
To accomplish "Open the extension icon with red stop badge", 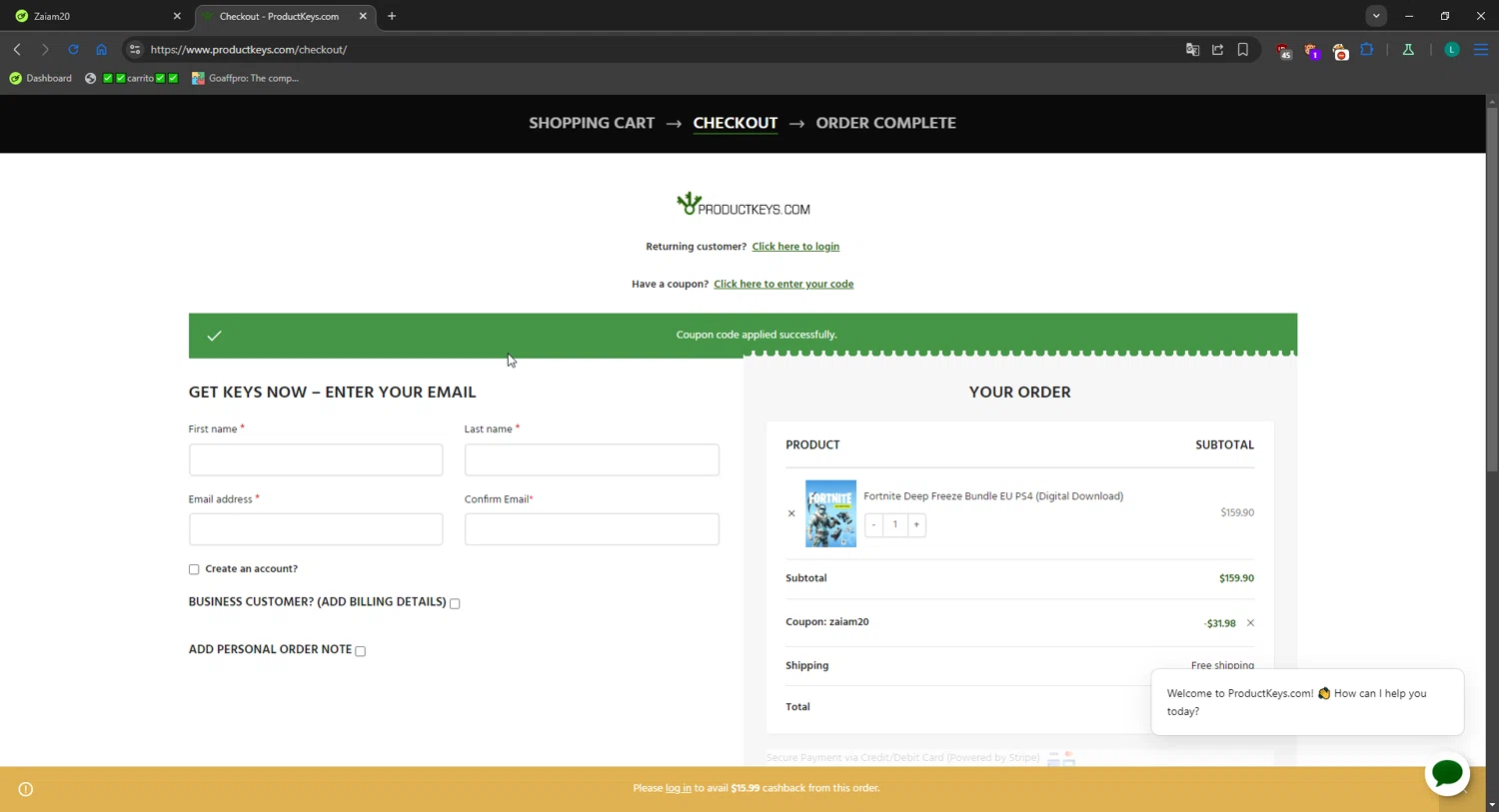I will (1340, 50).
